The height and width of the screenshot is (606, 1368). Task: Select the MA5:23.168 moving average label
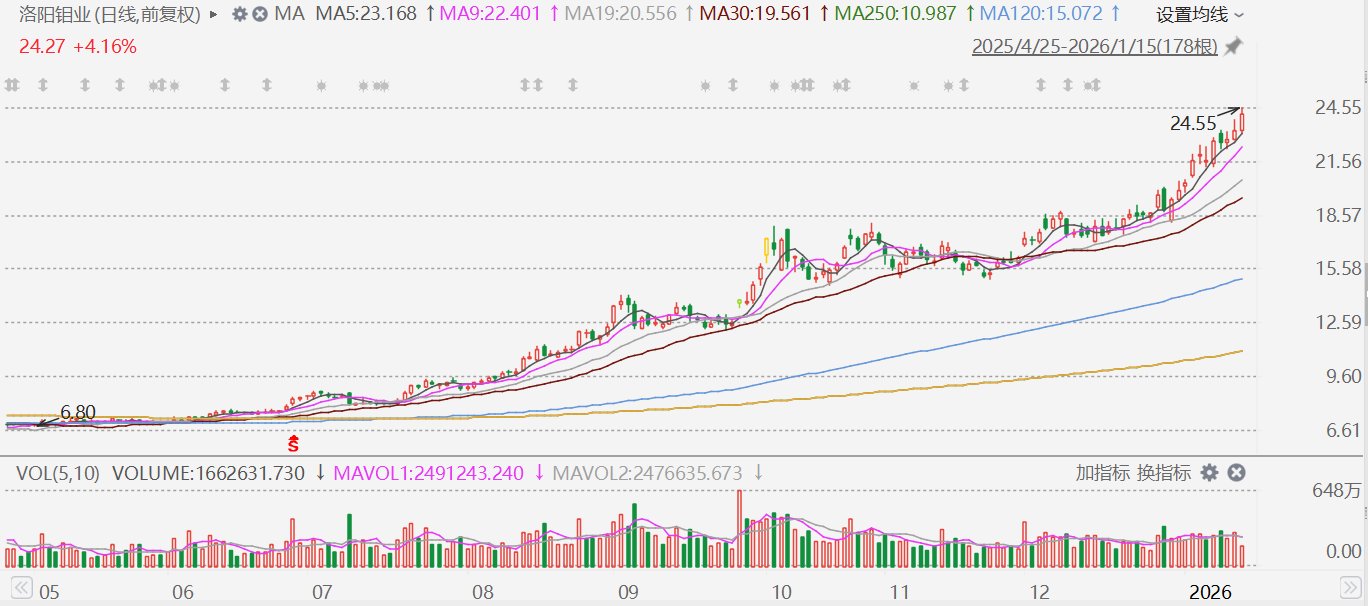pyautogui.click(x=367, y=15)
